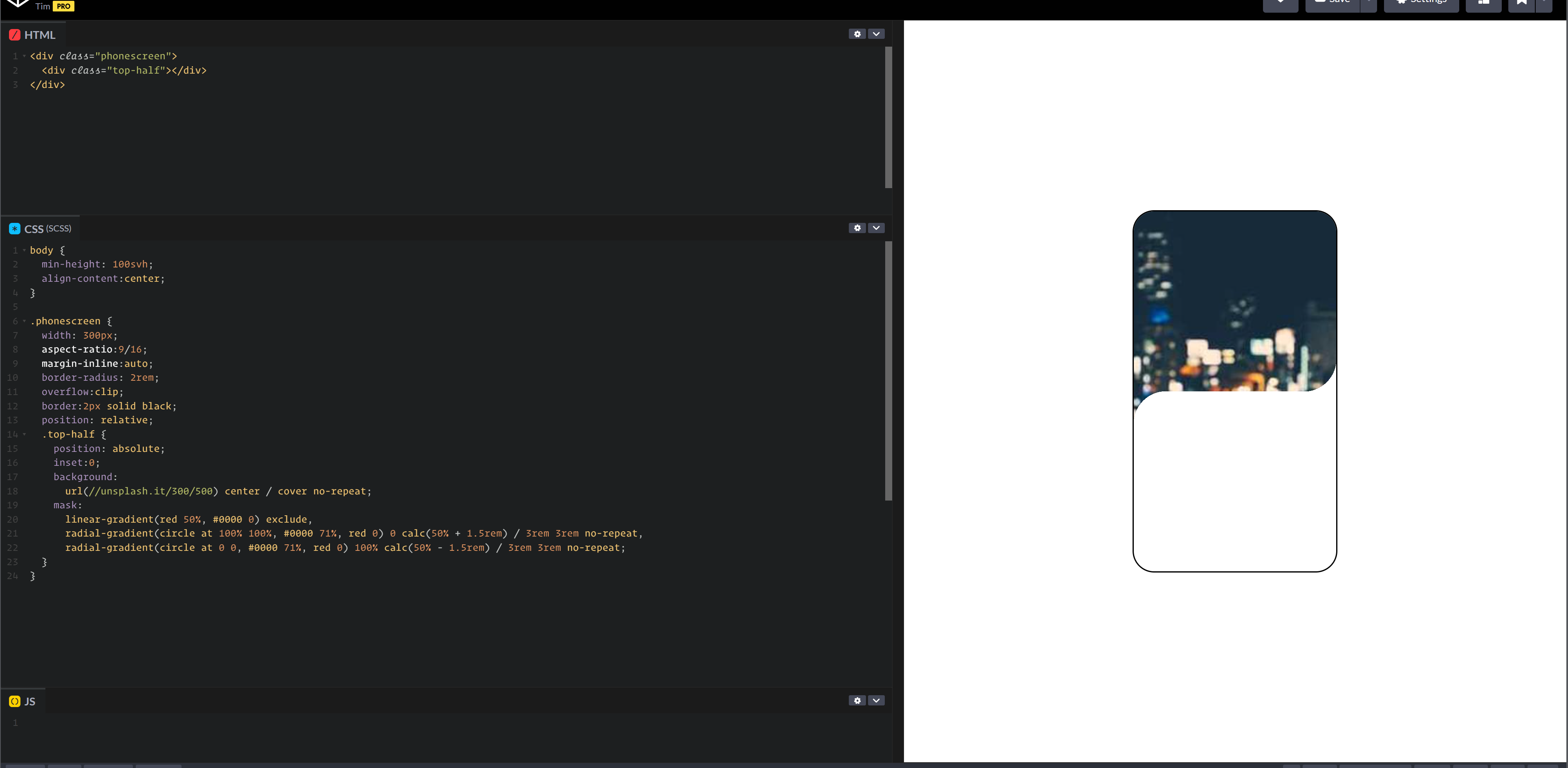Click the PRO badge next to Tim

tap(63, 6)
